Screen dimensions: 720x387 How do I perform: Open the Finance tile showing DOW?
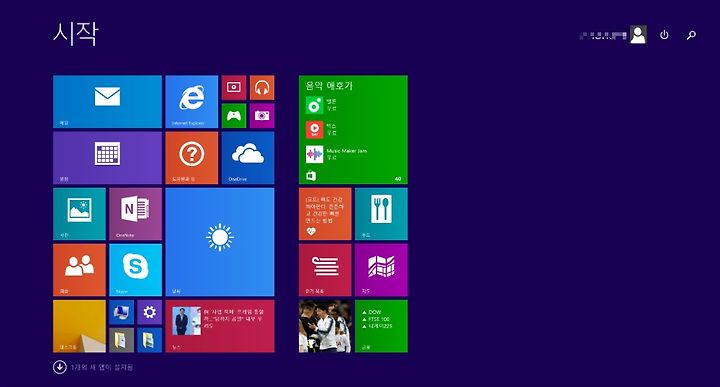click(x=381, y=326)
